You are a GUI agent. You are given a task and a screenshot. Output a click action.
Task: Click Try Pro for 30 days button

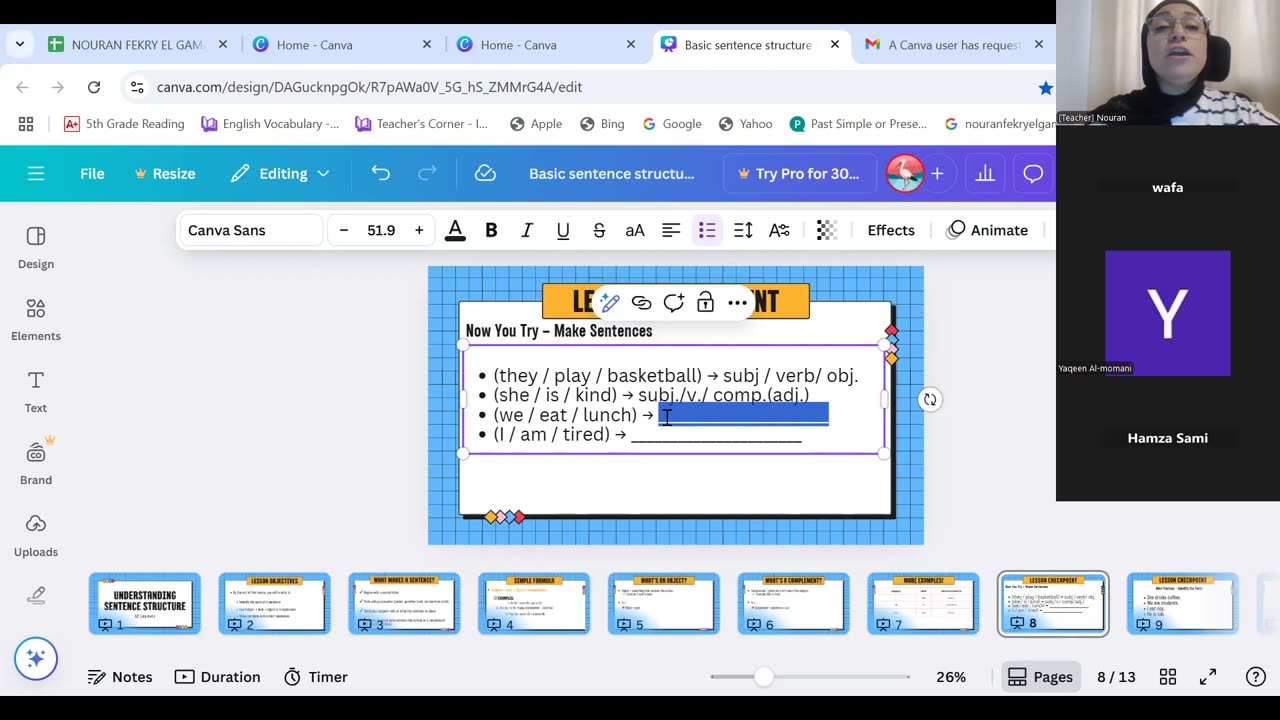point(798,173)
